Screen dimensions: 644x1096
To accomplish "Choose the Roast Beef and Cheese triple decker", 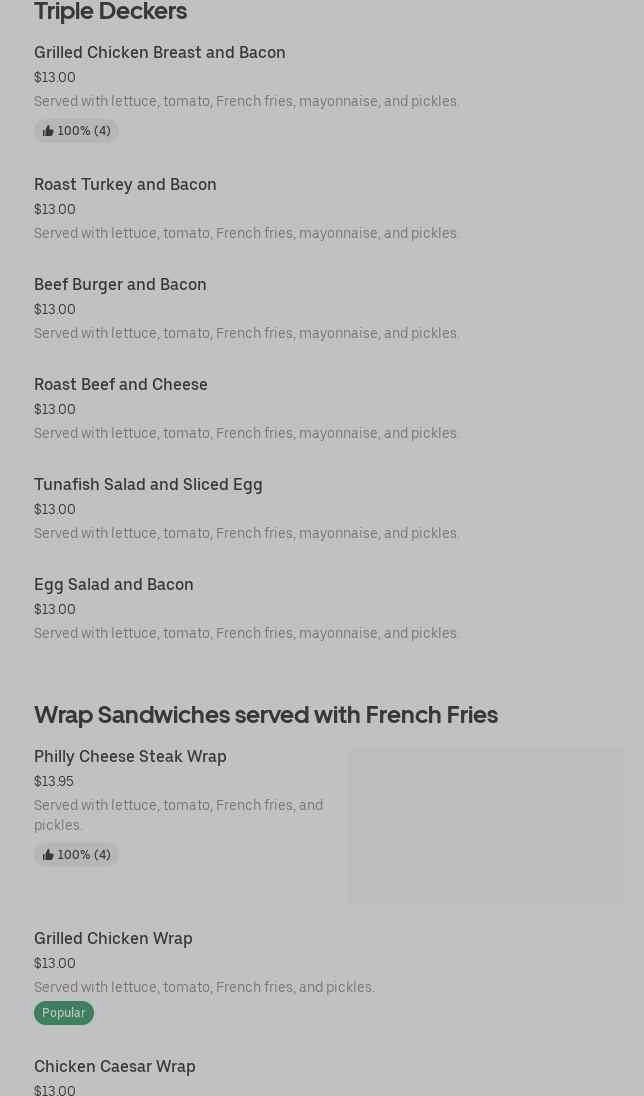I will [121, 384].
